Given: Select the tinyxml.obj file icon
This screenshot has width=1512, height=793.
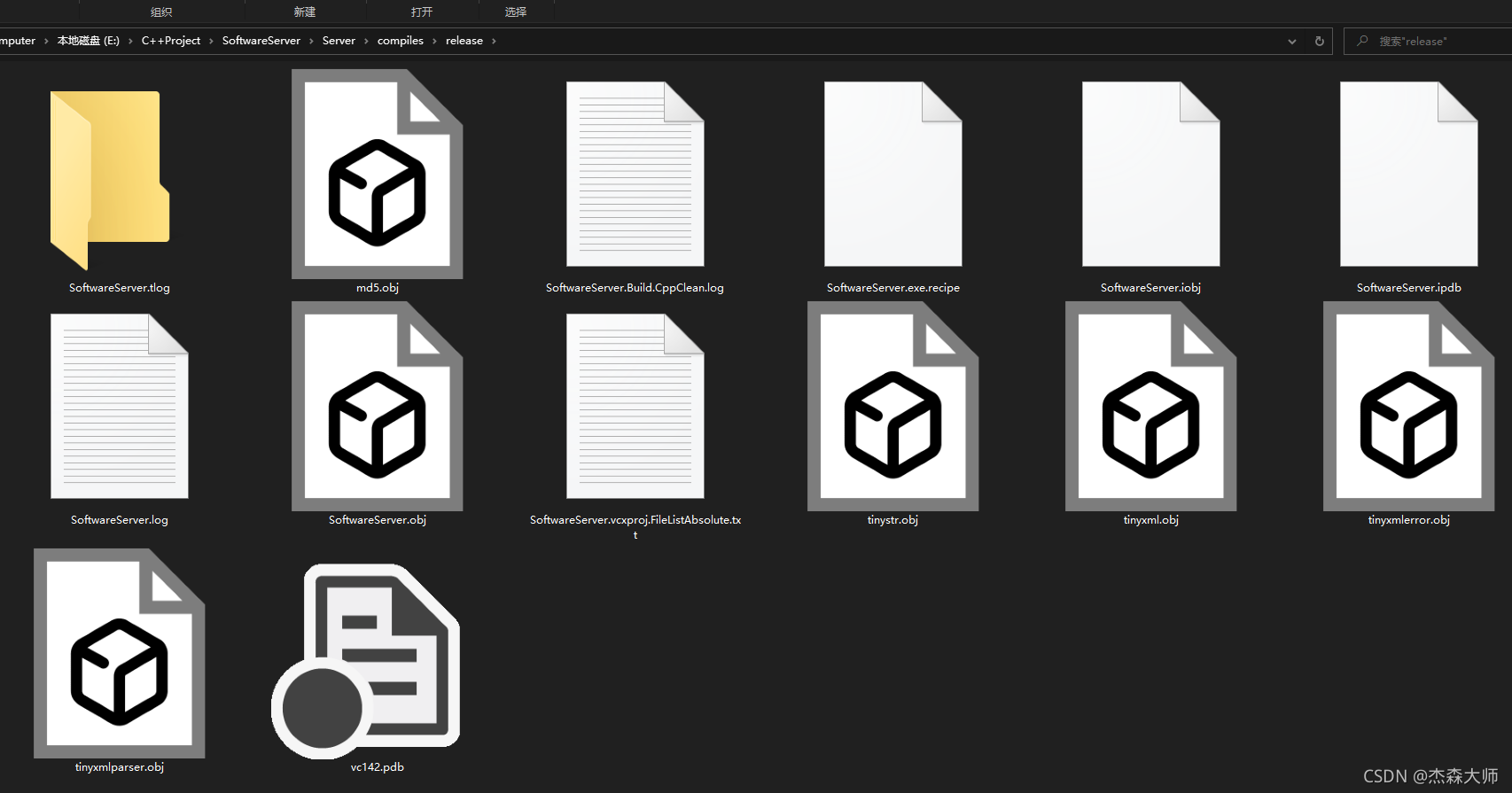Looking at the screenshot, I should coord(1151,406).
